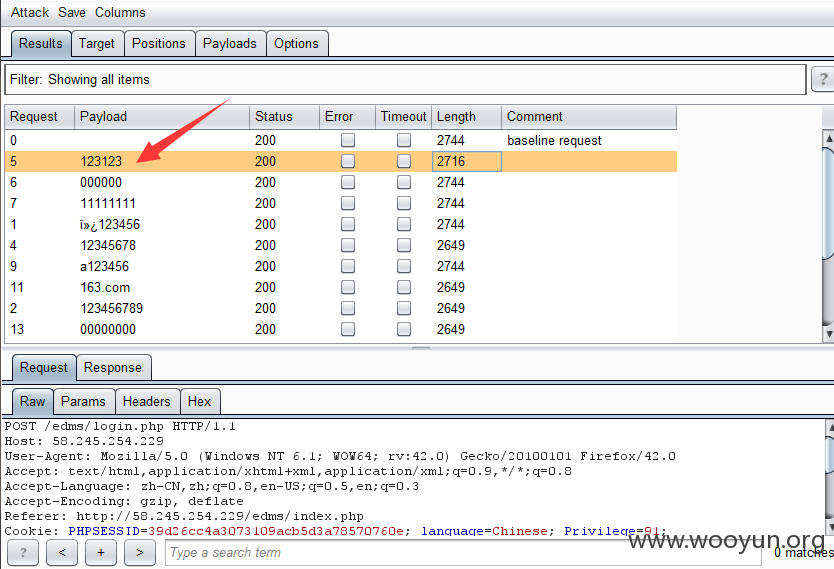Select payload cell 163.com

click(162, 287)
